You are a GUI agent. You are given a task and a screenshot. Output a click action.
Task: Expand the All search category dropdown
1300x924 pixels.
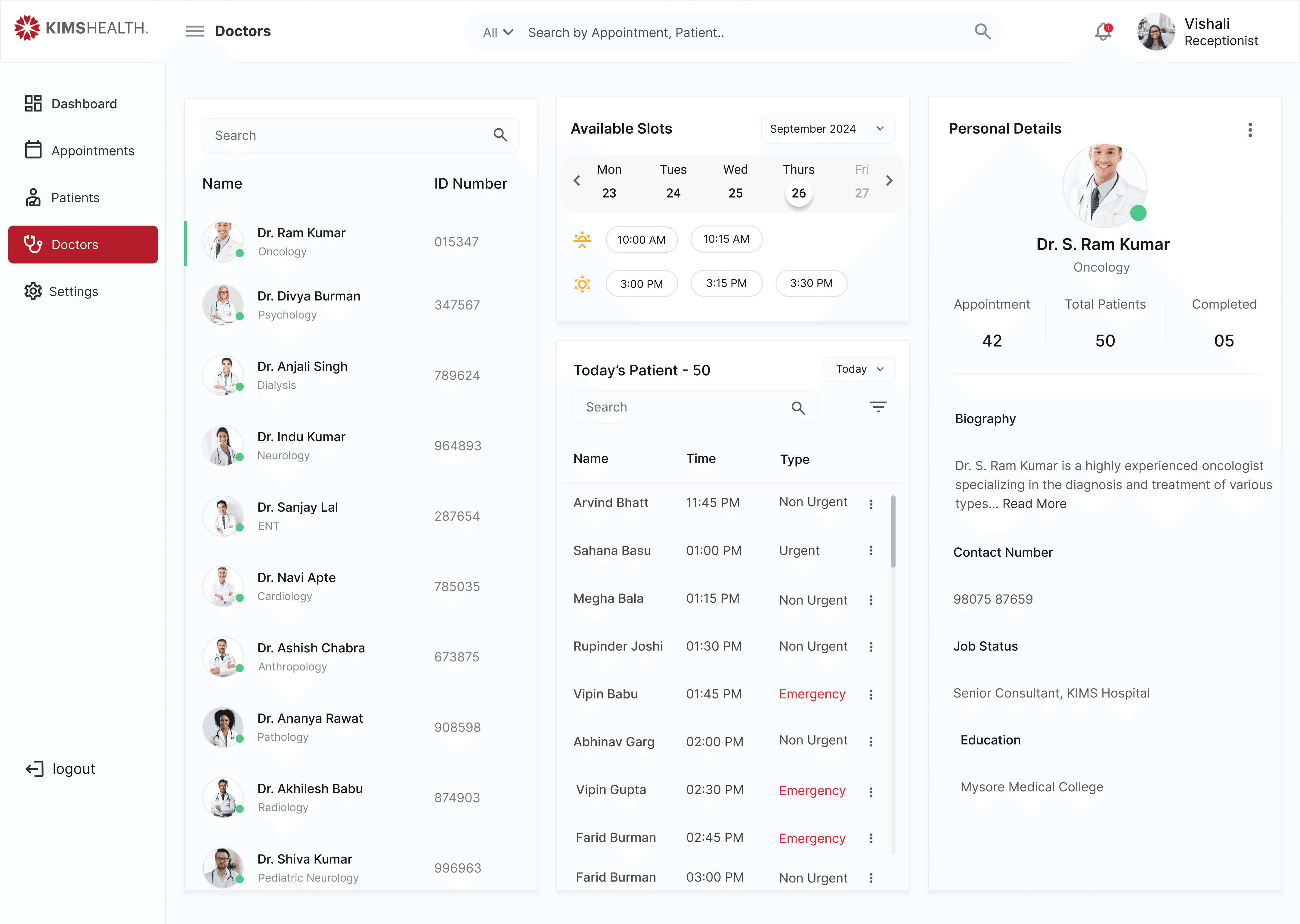(497, 32)
